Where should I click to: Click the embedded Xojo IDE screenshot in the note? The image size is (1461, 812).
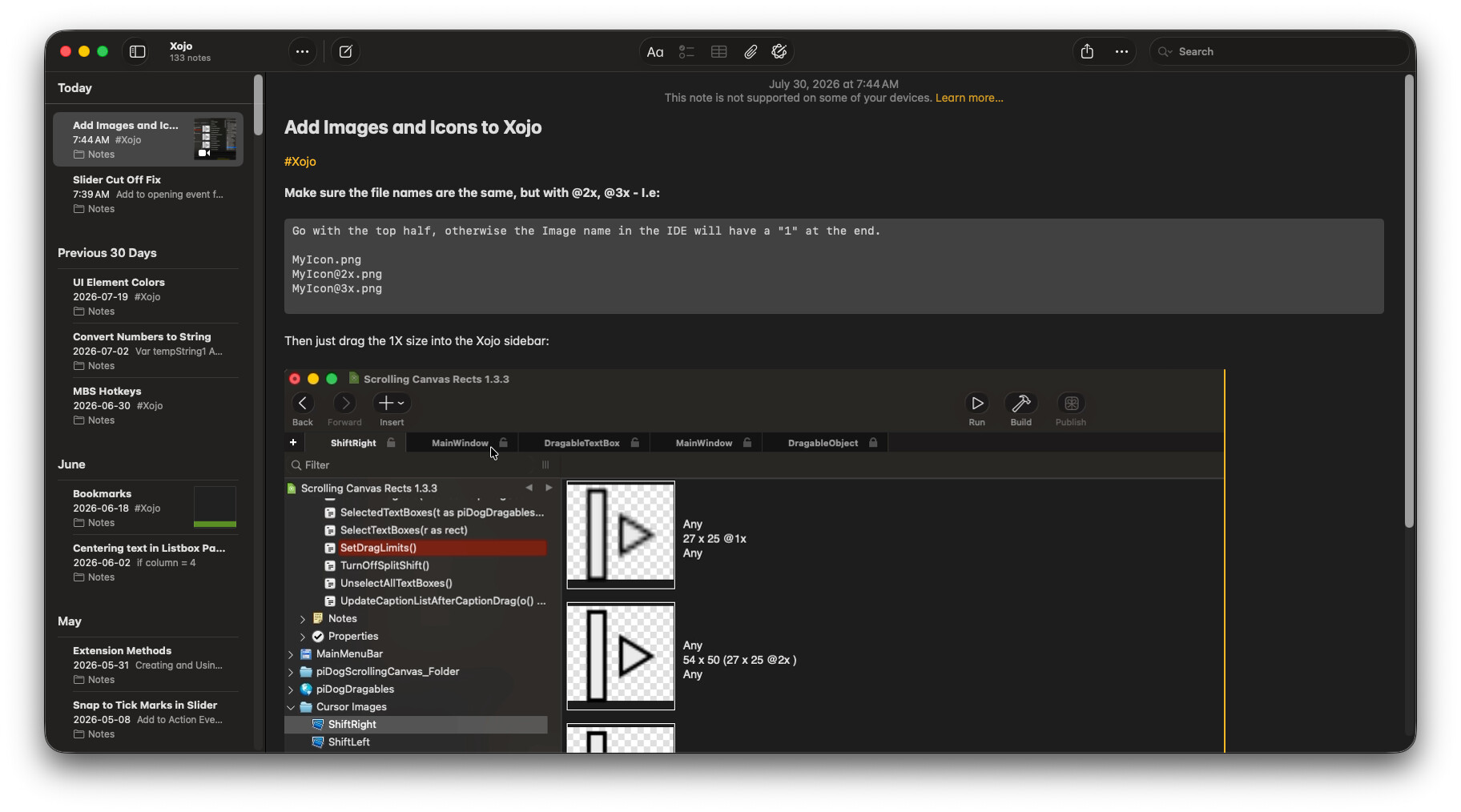point(755,561)
